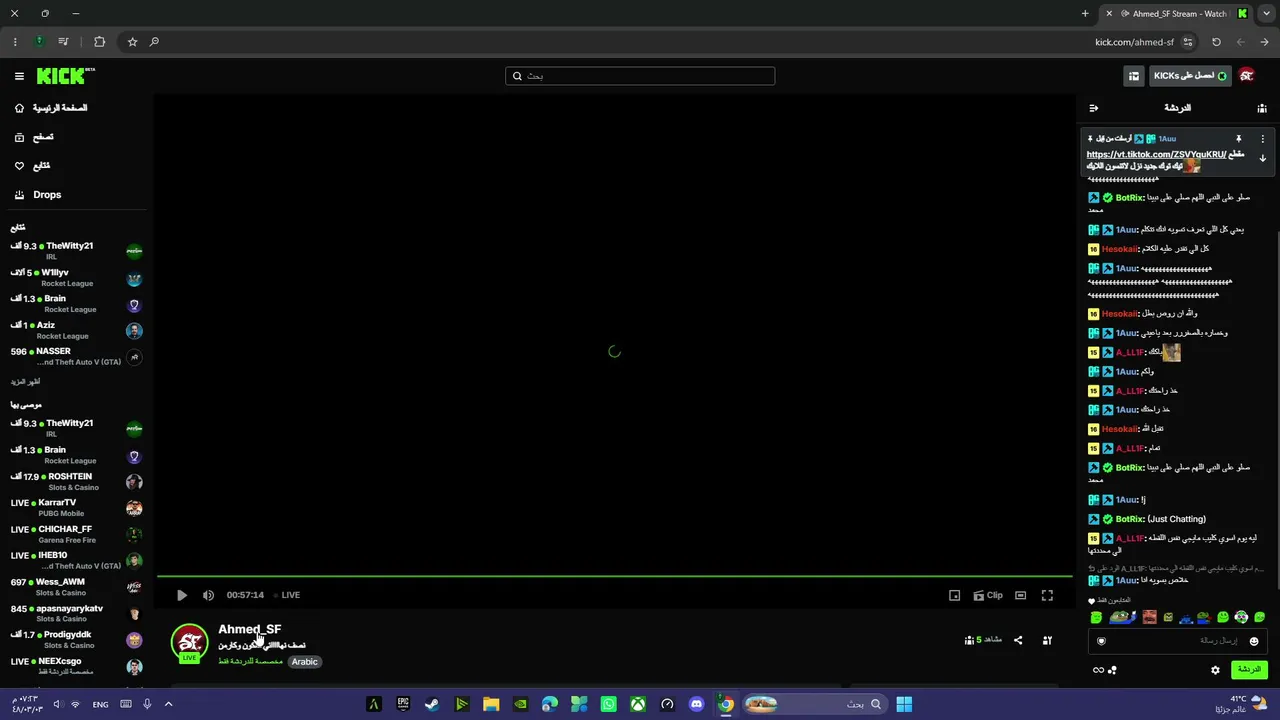This screenshot has height=720, width=1280.
Task: Send message with green Chat button
Action: pos(1249,670)
